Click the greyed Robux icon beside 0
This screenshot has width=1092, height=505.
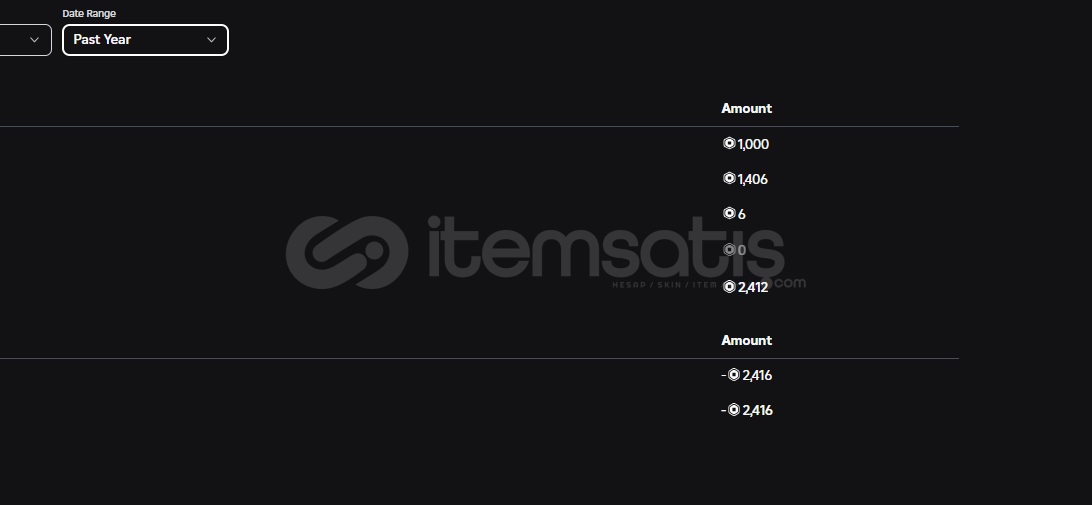pos(729,249)
